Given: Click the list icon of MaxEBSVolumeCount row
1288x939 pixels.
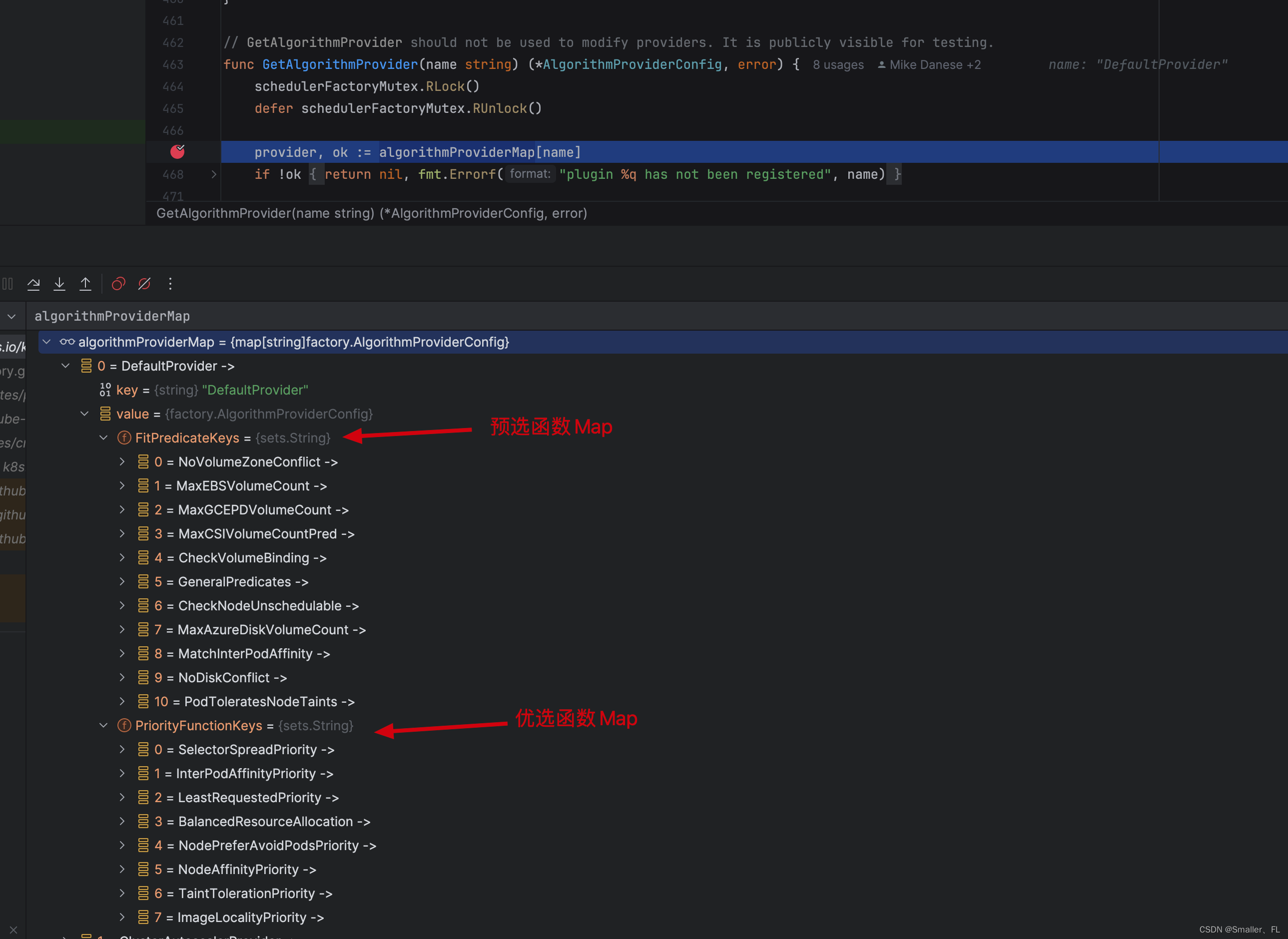Looking at the screenshot, I should tap(143, 485).
